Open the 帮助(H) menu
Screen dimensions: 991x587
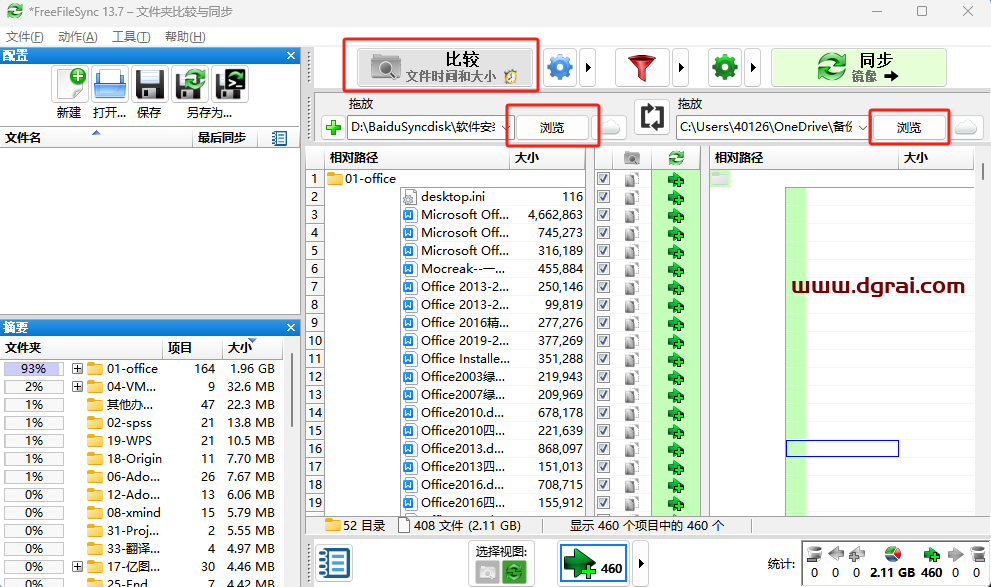click(185, 37)
